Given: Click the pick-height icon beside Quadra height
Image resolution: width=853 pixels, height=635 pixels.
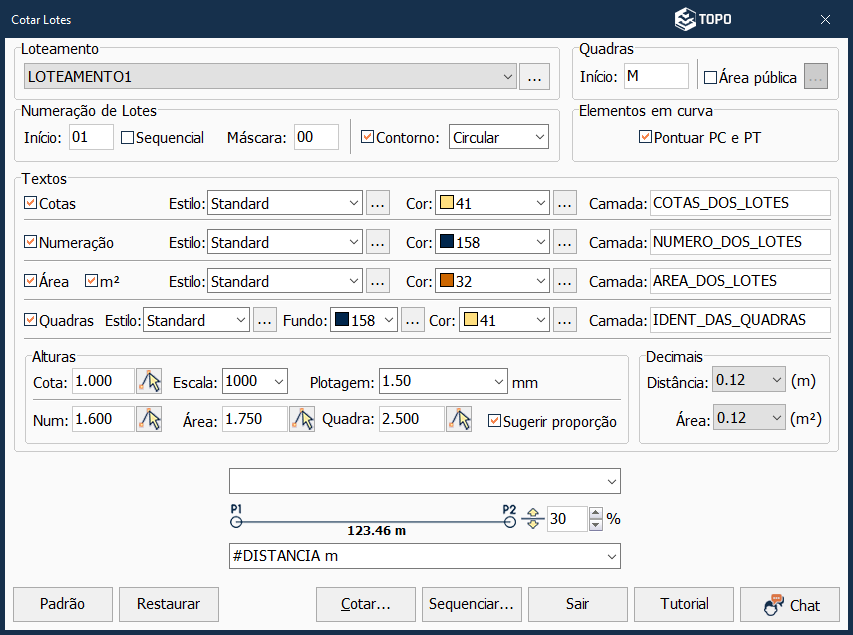Looking at the screenshot, I should [x=459, y=420].
